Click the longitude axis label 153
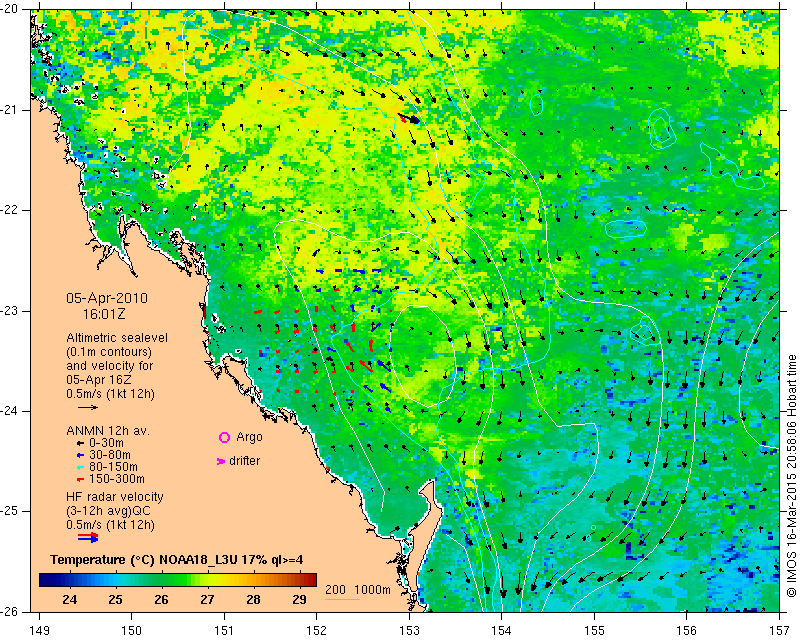The image size is (800, 640). point(410,631)
